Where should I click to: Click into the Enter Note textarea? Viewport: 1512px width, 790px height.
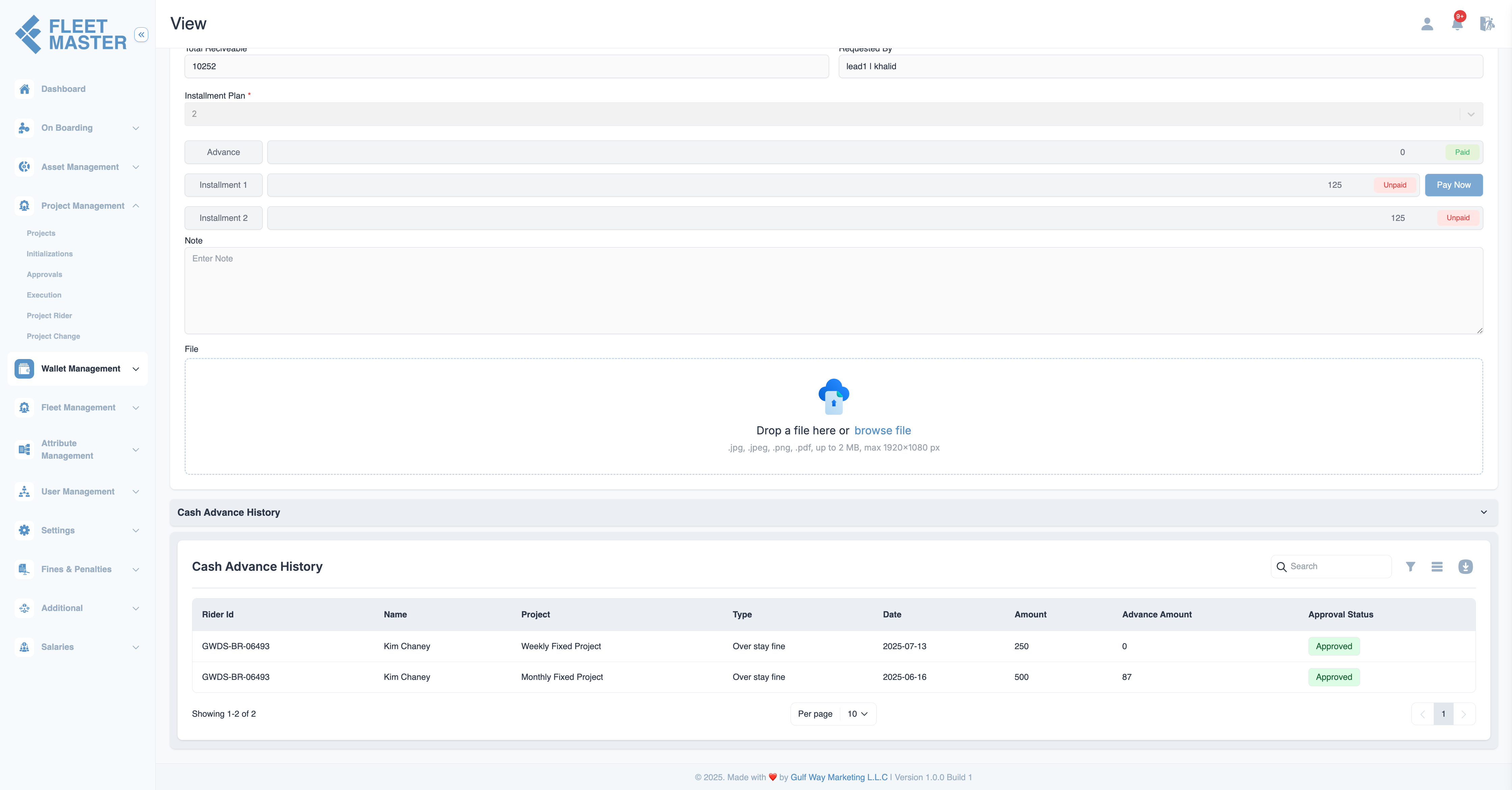coord(833,291)
